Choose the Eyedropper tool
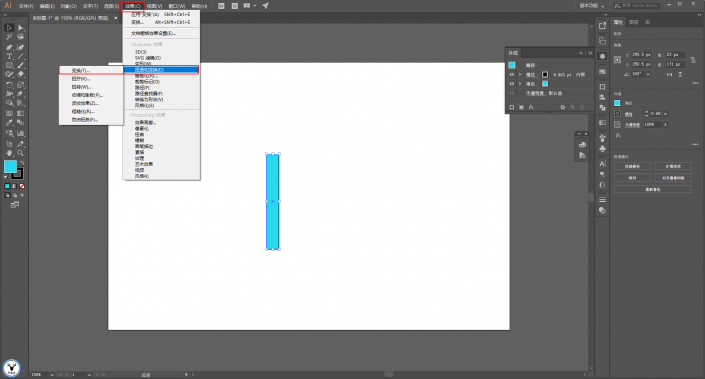705x379 pixels. [x=9, y=122]
